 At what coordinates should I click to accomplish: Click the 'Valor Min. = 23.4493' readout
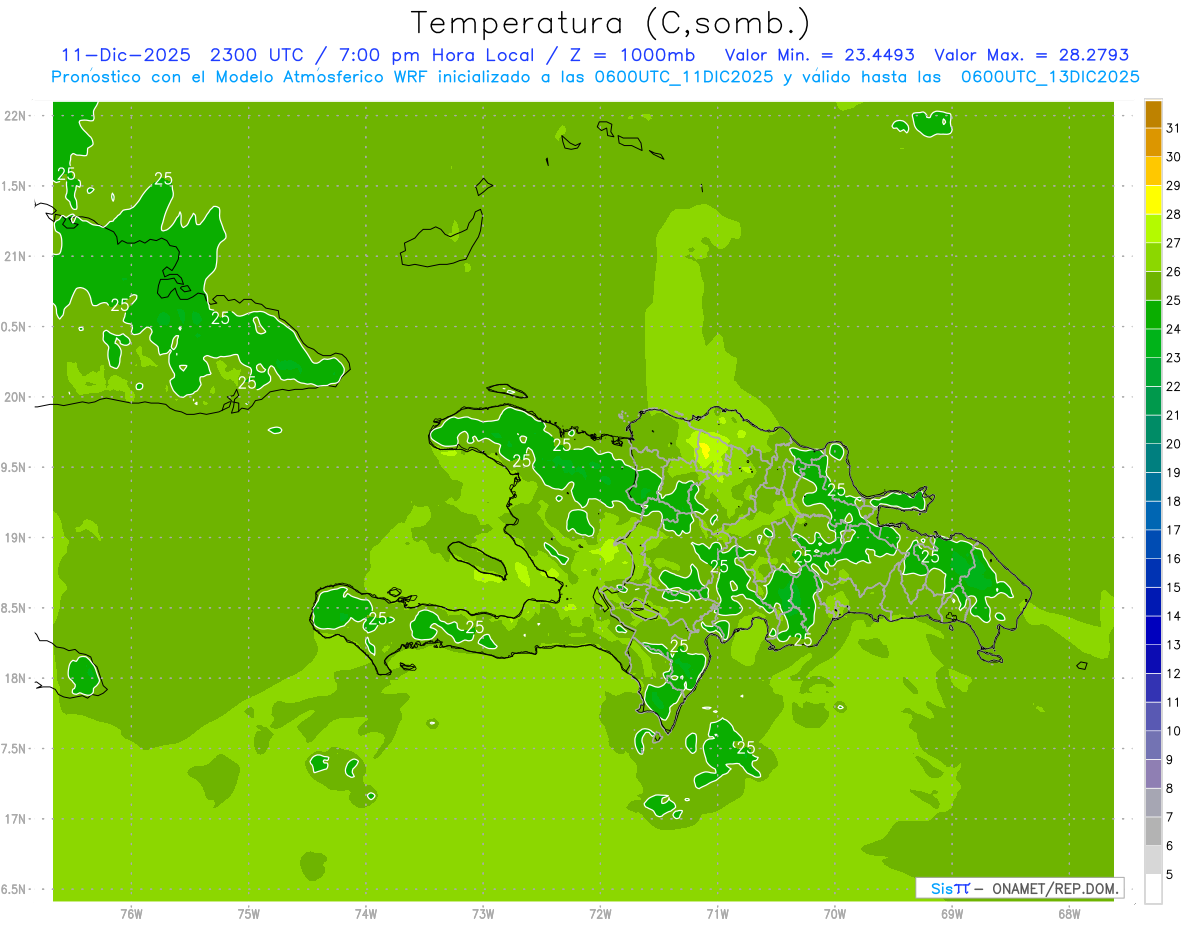point(820,55)
